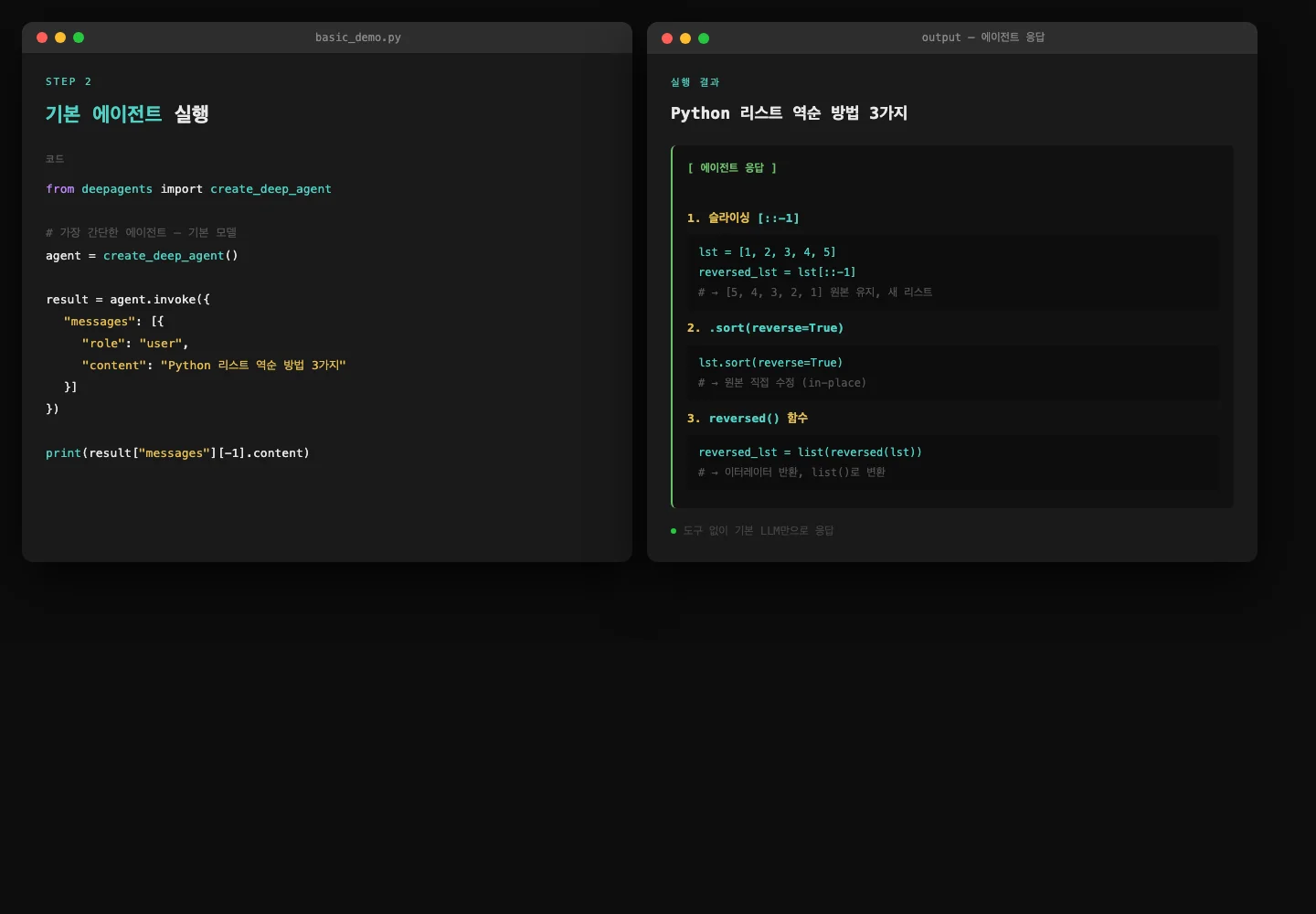Image resolution: width=1316 pixels, height=914 pixels.
Task: Close the output window with red button
Action: [667, 38]
